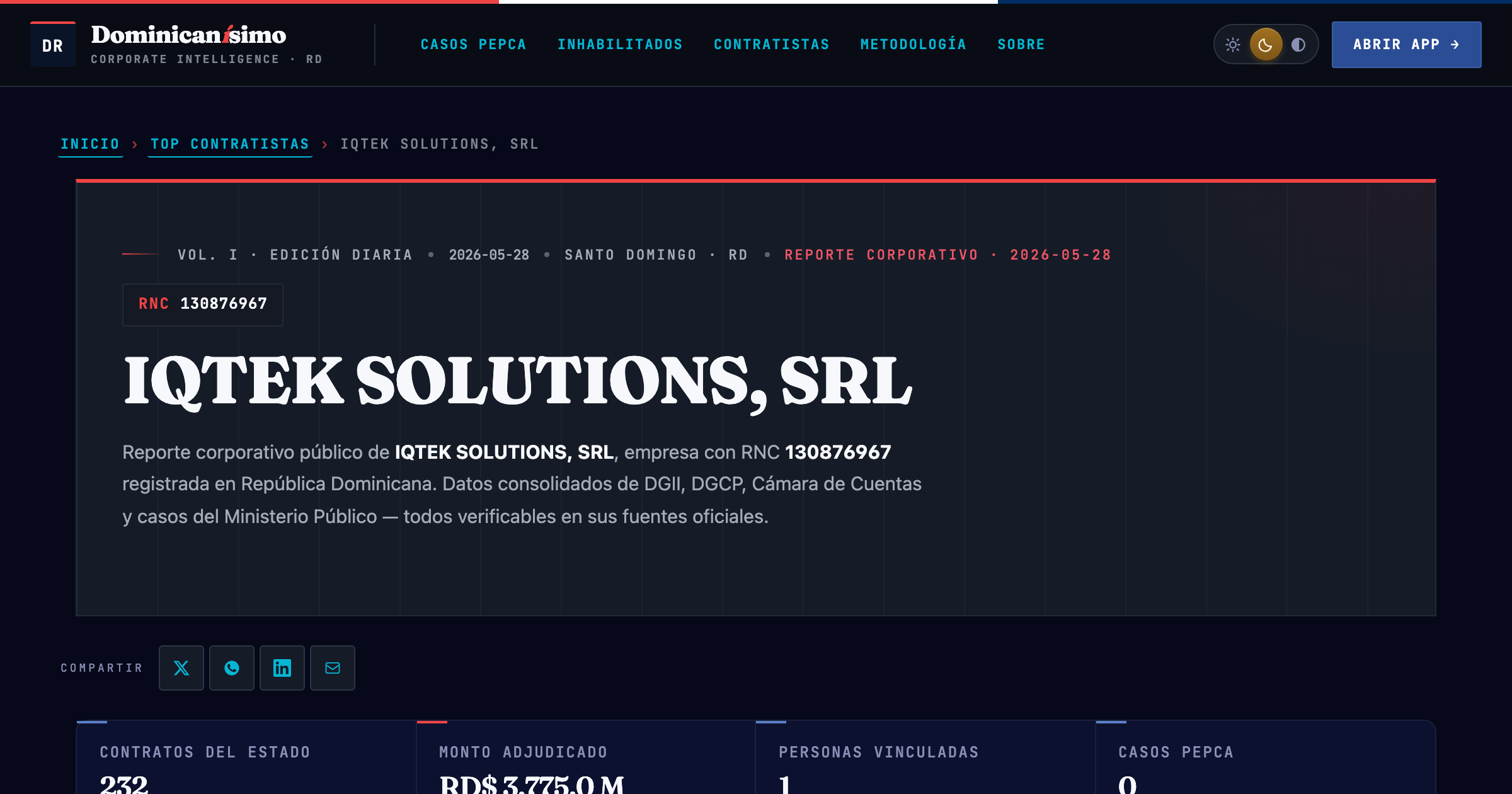Open the Dominicanísimo home wordmark
This screenshot has height=794, width=1512.
tap(188, 35)
